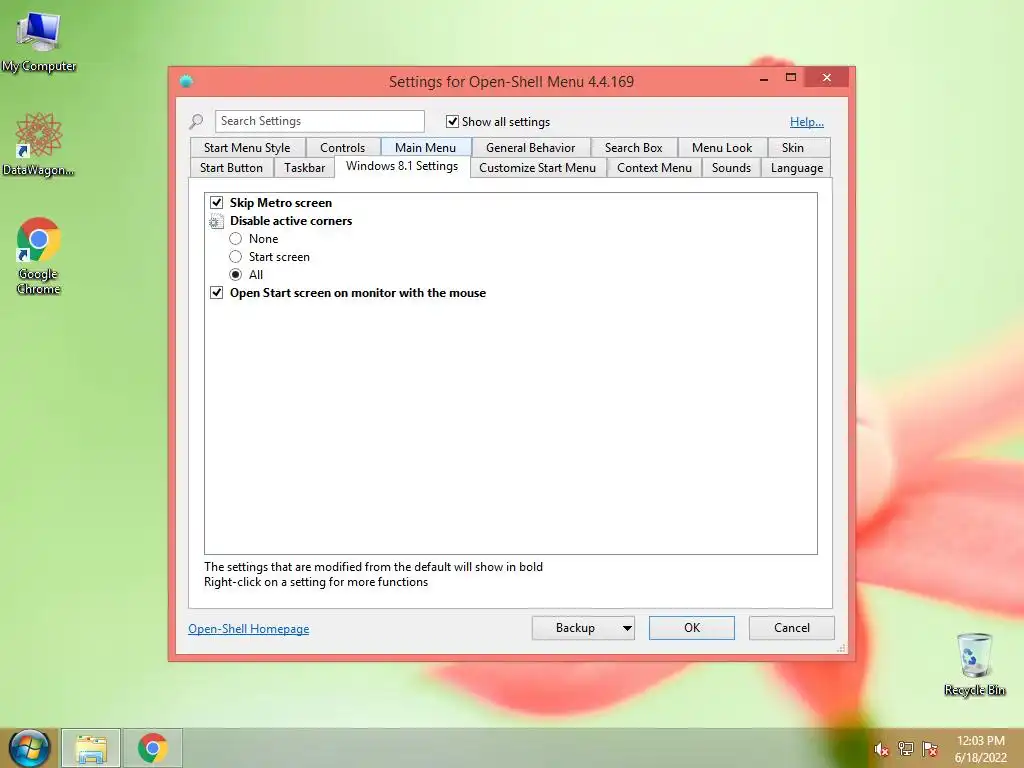The image size is (1024, 768).
Task: Uncheck Show all settings
Action: tap(452, 121)
